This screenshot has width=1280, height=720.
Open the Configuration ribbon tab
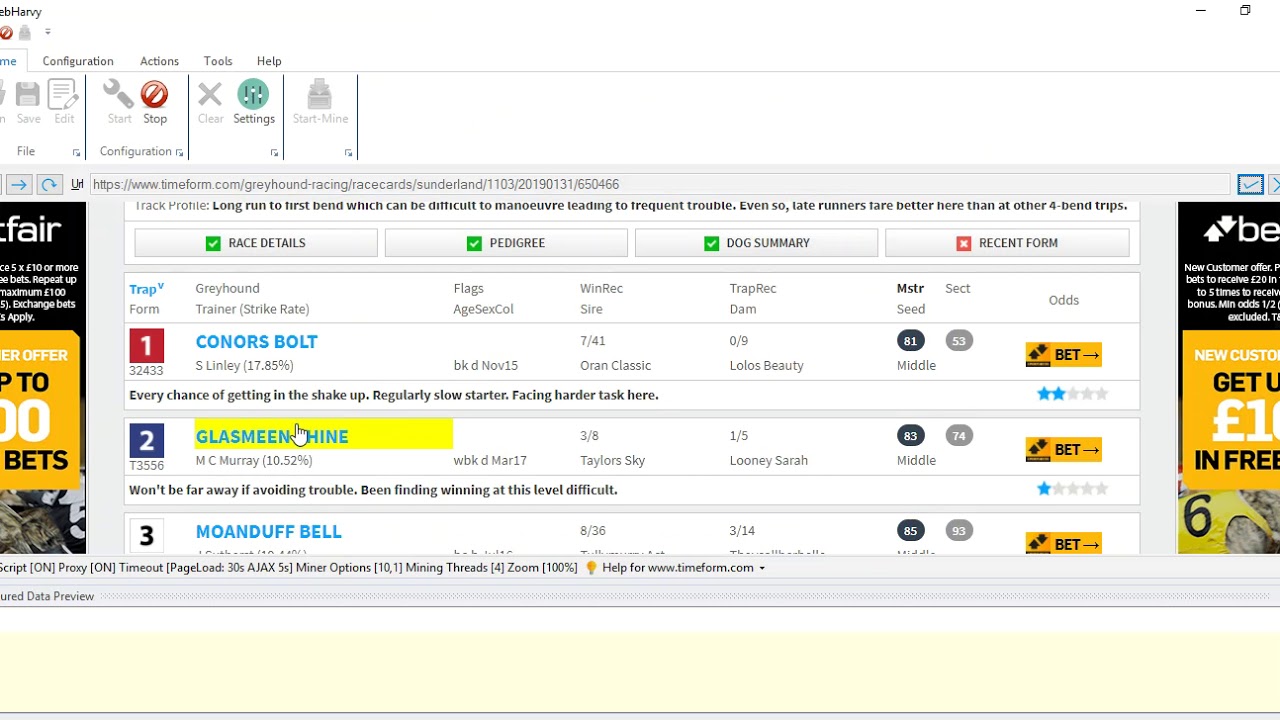point(78,61)
